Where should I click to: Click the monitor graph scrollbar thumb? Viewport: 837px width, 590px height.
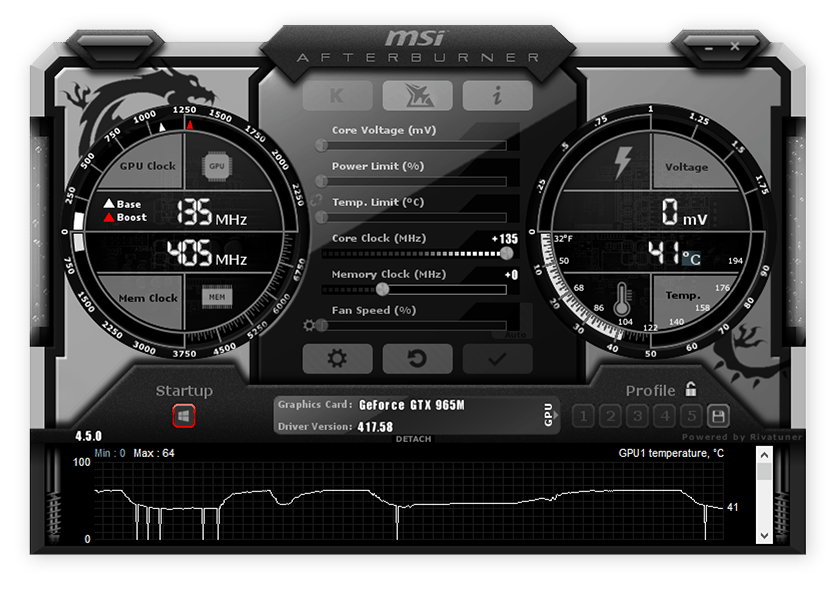764,471
